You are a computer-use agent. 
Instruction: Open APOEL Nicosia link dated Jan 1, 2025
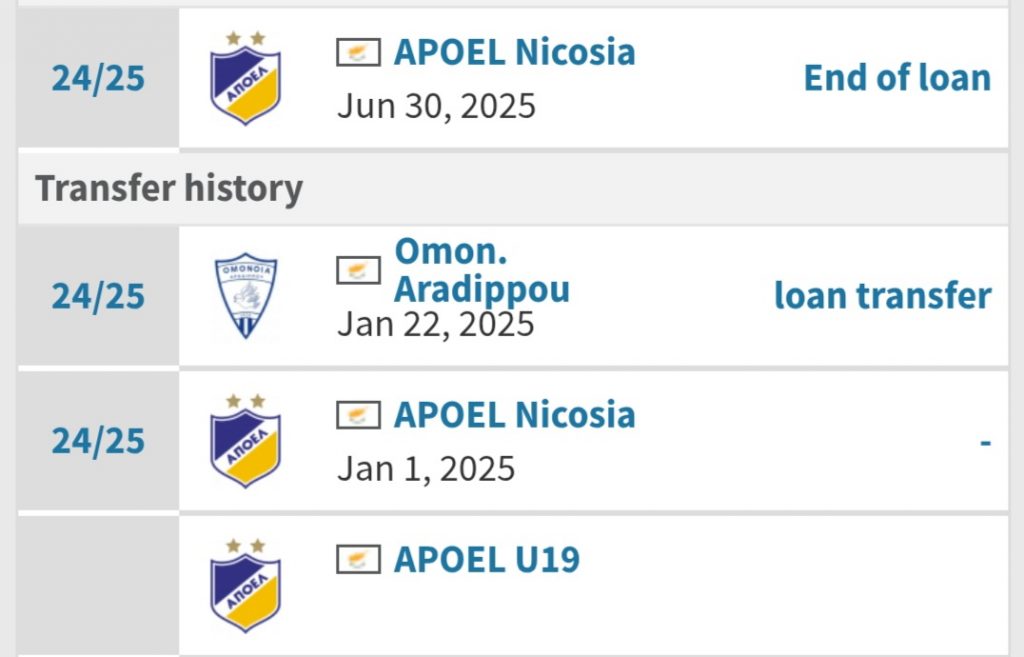click(514, 415)
